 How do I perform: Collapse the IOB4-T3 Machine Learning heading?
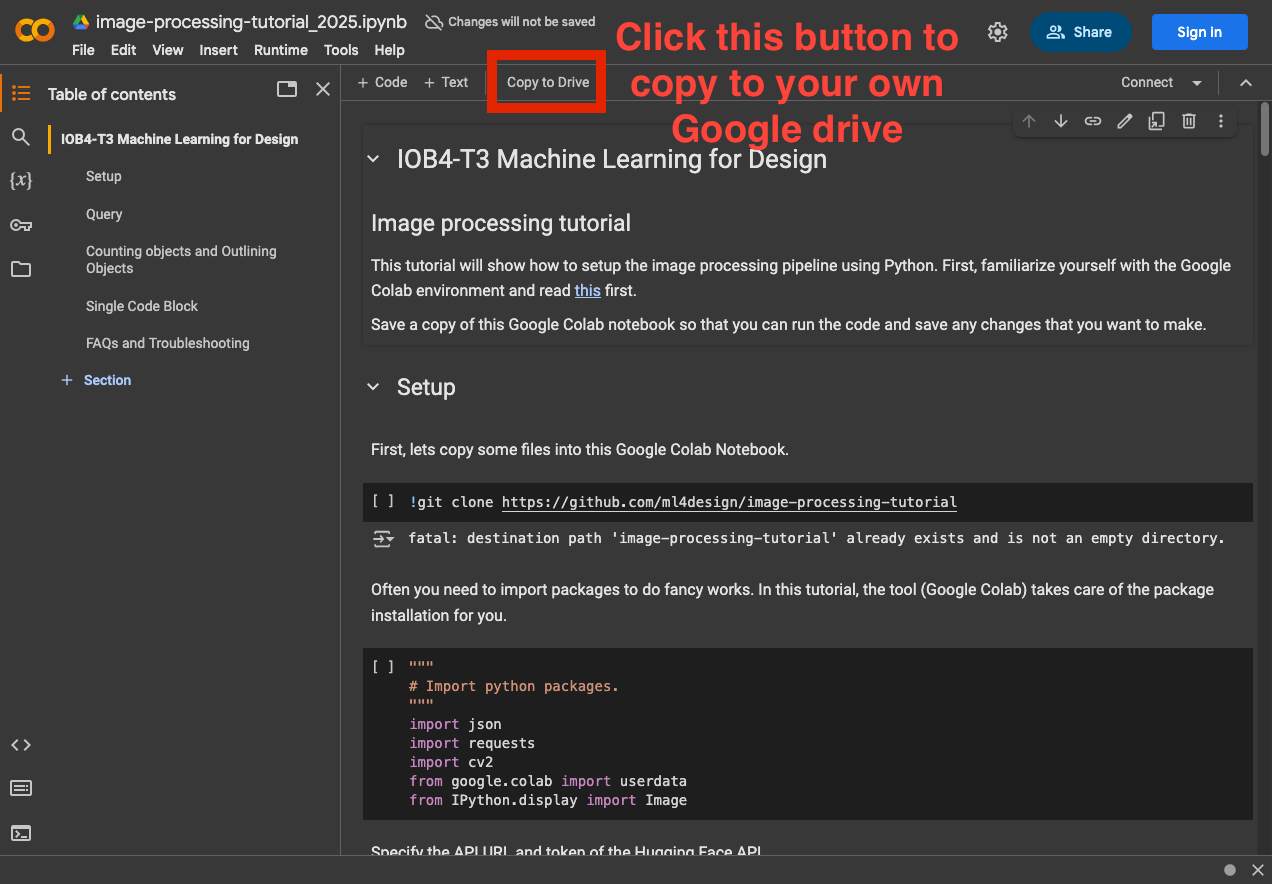click(374, 159)
